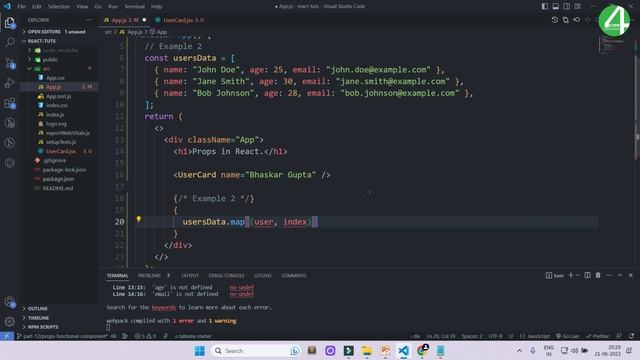Collapse the src folder

pyautogui.click(x=46, y=69)
